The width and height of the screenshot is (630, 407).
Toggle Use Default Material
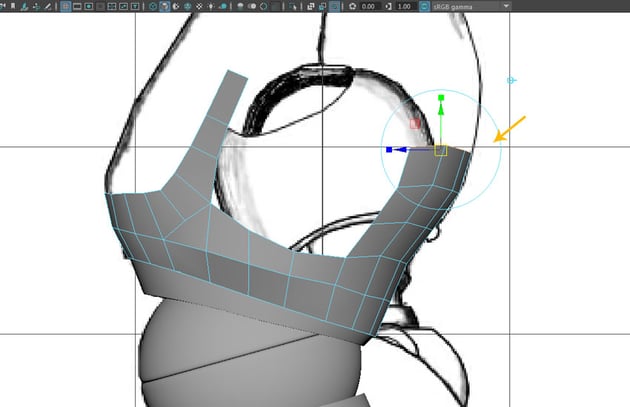point(176,6)
